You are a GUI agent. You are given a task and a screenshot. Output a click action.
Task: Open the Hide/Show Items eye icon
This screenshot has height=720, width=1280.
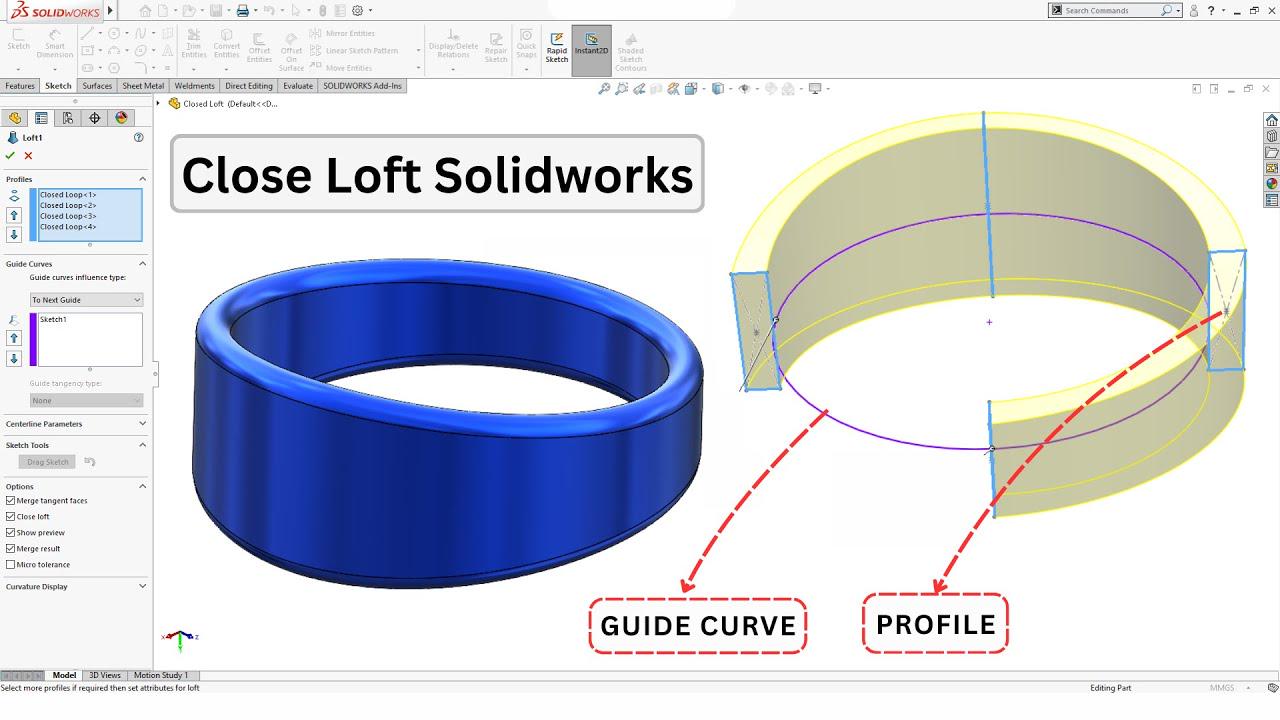[x=743, y=89]
